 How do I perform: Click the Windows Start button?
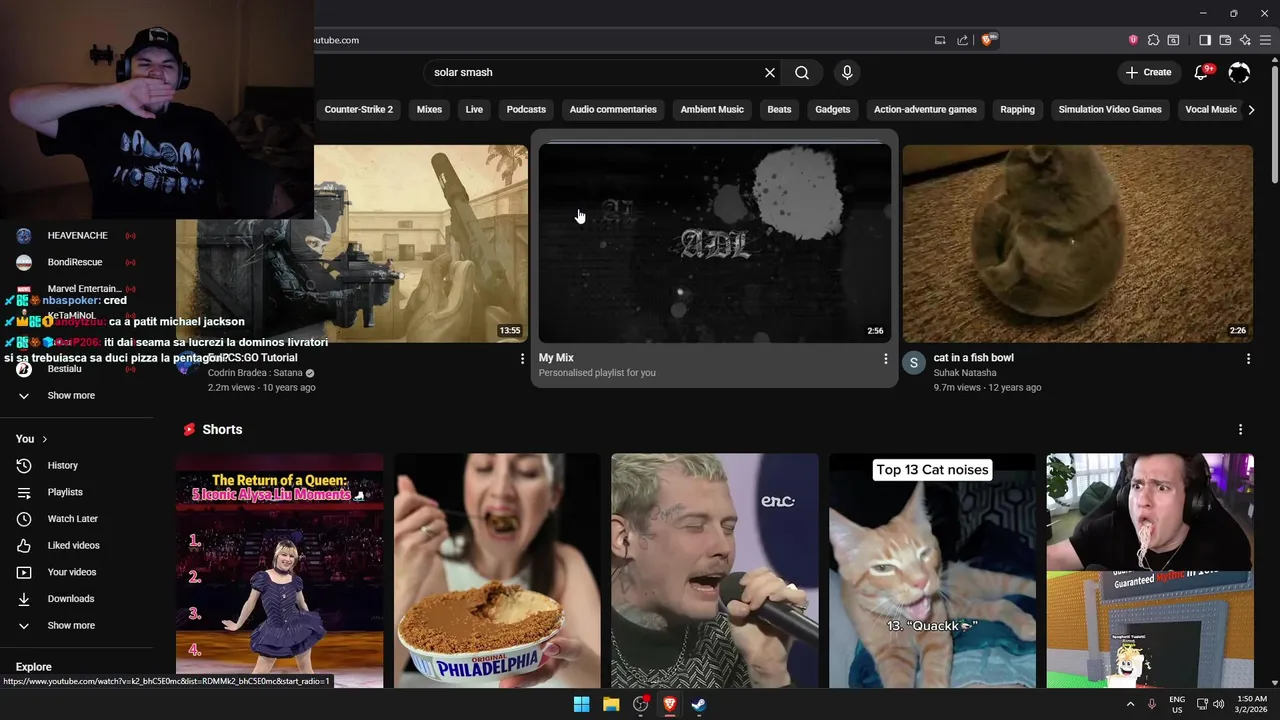[581, 704]
